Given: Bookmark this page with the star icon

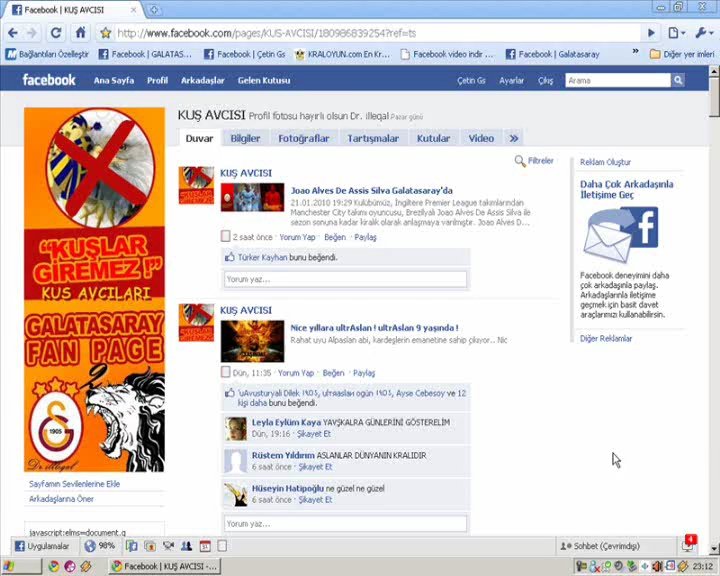Looking at the screenshot, I should pos(106,33).
